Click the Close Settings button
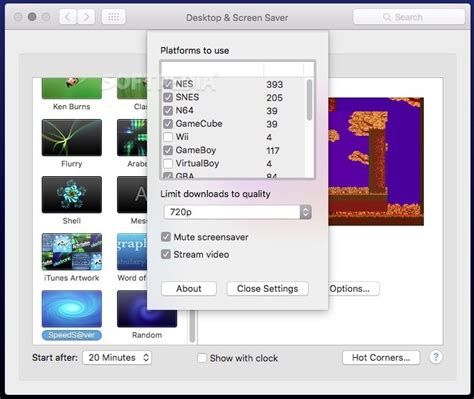Image resolution: width=474 pixels, height=399 pixels. (267, 289)
